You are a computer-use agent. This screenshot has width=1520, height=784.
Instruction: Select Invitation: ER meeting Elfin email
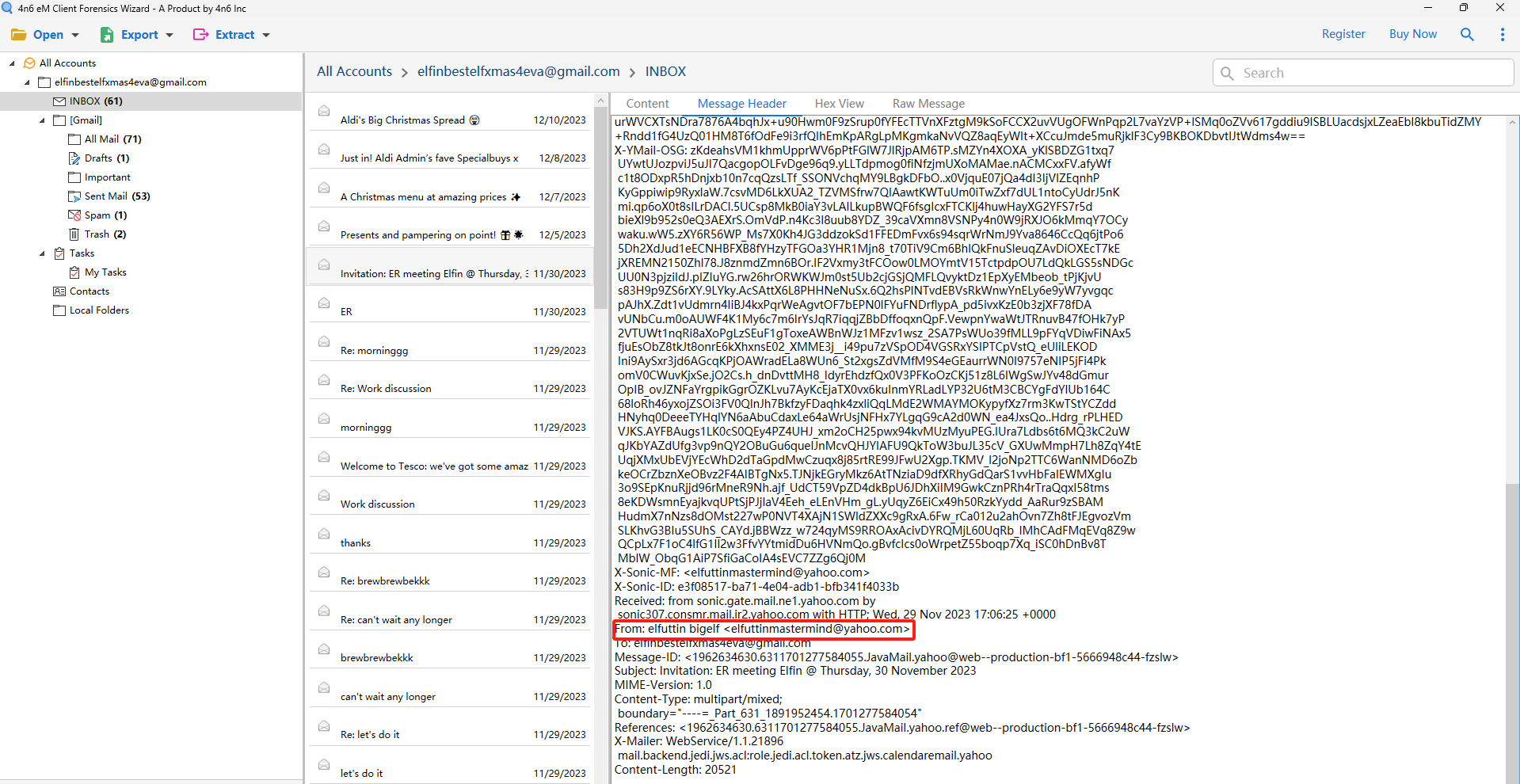pyautogui.click(x=450, y=266)
